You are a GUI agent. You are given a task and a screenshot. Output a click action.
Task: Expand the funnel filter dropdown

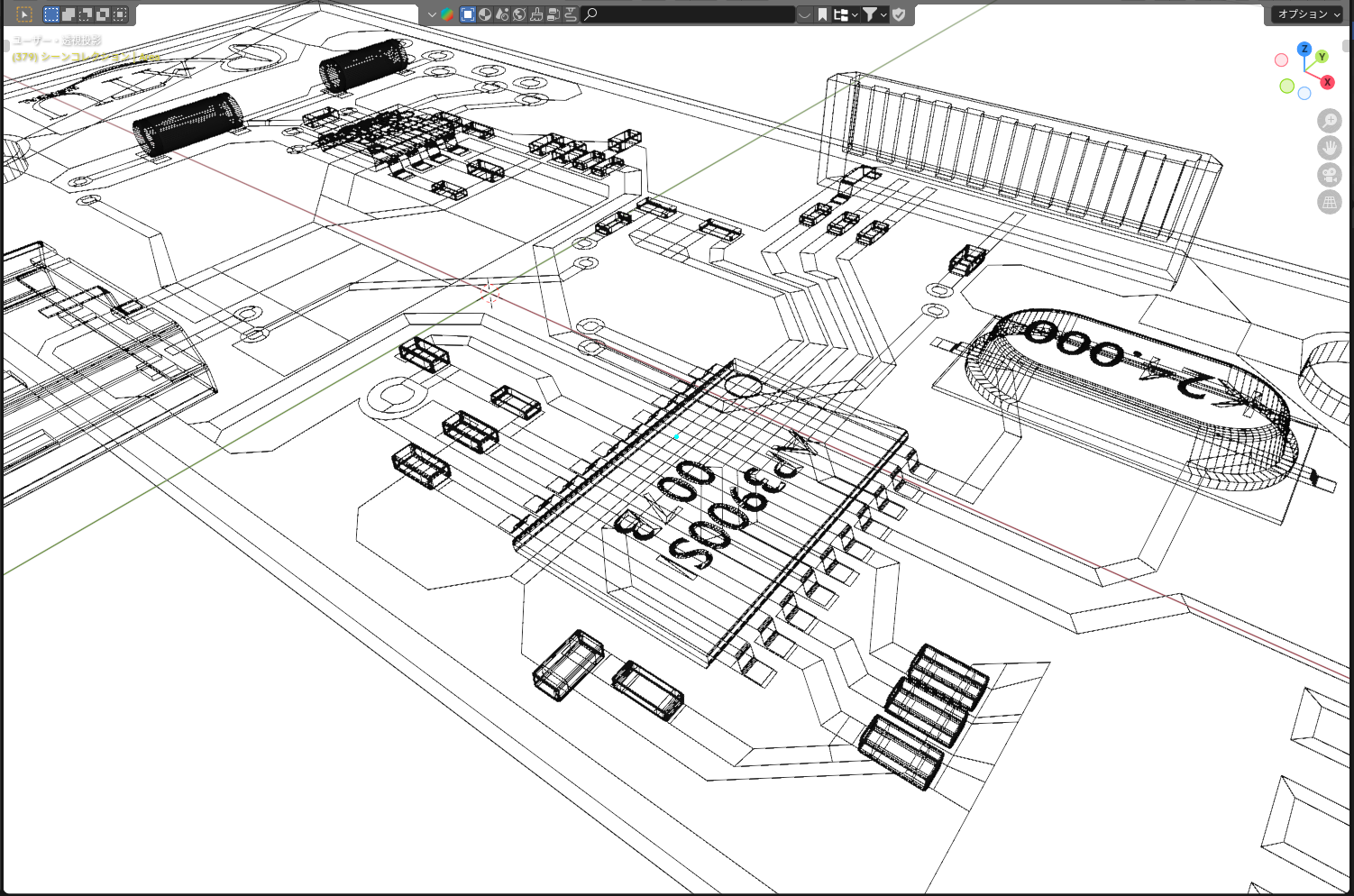[874, 14]
